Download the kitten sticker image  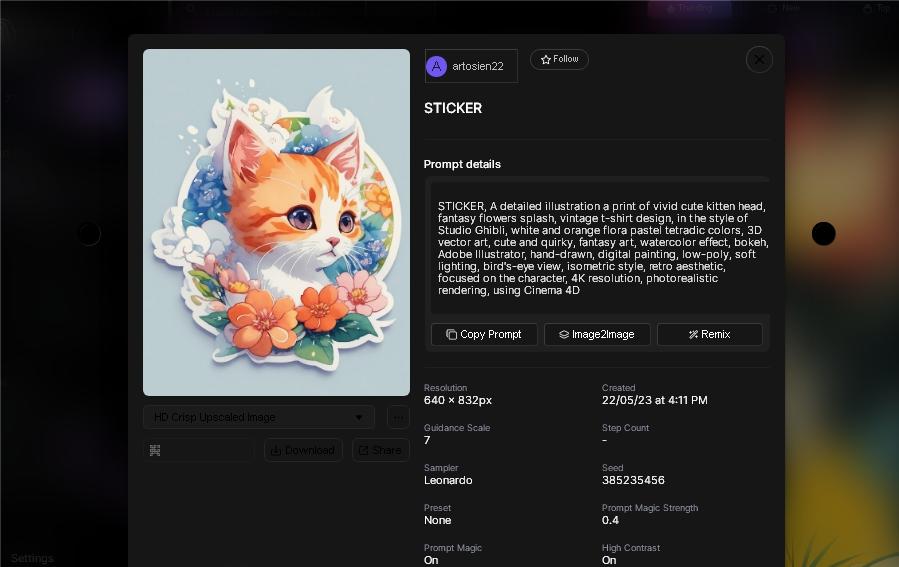pos(303,450)
